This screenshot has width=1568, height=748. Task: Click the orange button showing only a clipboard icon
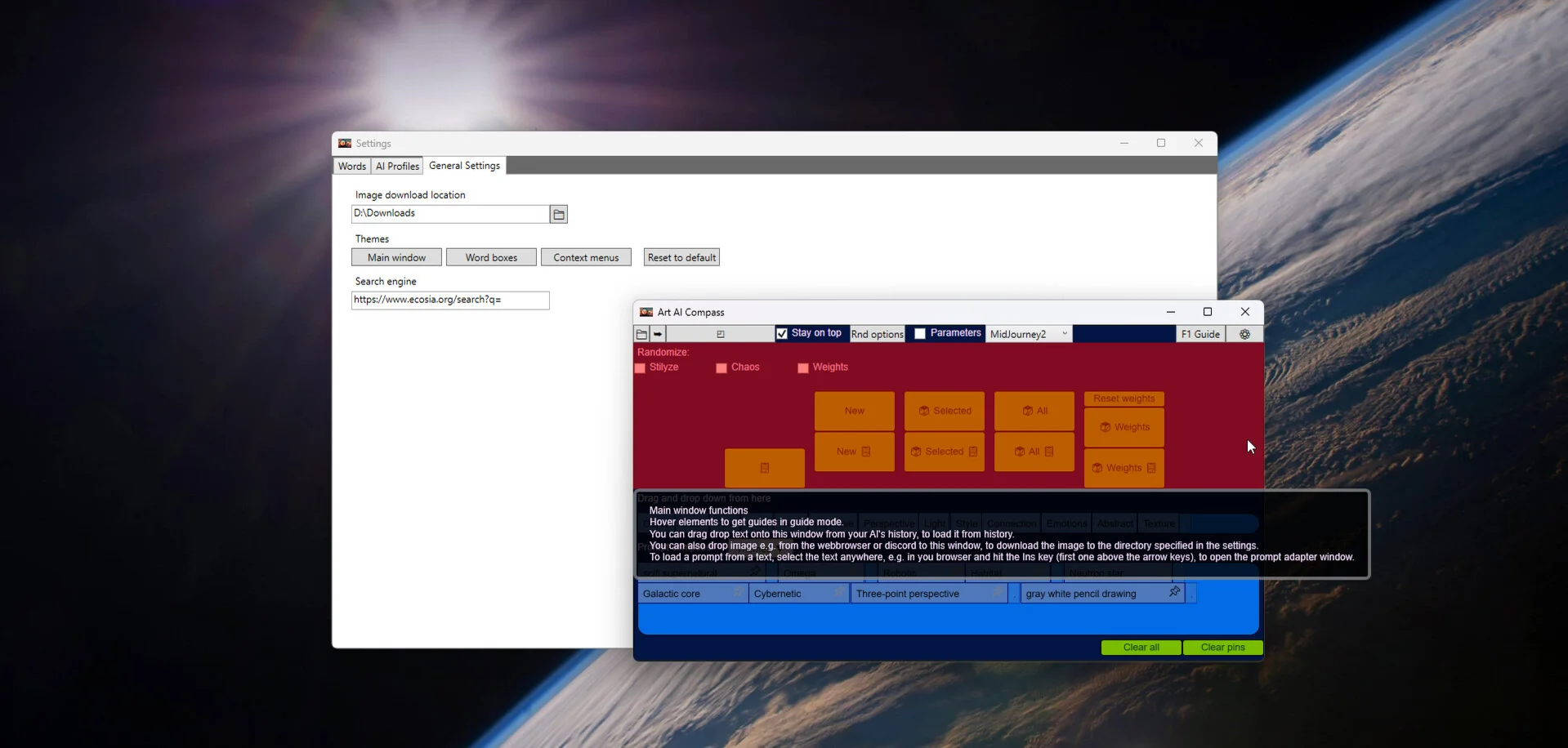pyautogui.click(x=765, y=468)
